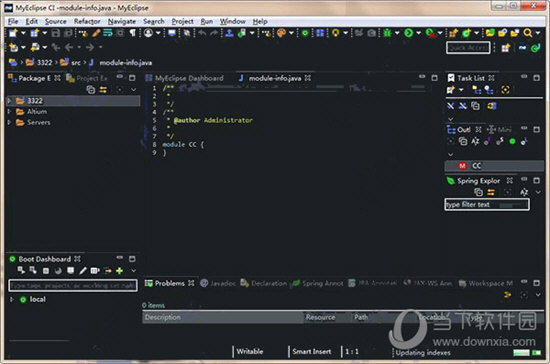
Task: Click the blue deploy upload icon
Action: pyautogui.click(x=229, y=33)
